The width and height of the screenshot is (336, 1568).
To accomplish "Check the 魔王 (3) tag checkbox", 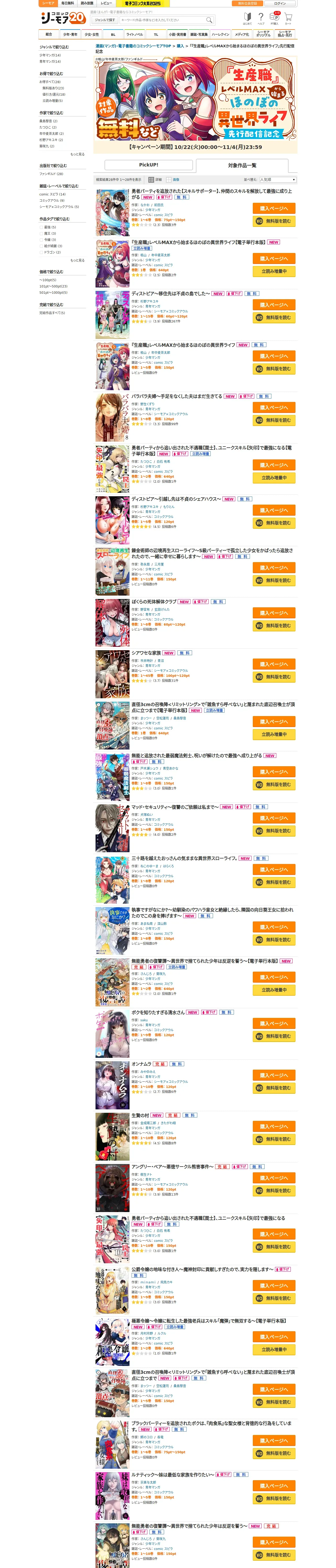I will 41,233.
